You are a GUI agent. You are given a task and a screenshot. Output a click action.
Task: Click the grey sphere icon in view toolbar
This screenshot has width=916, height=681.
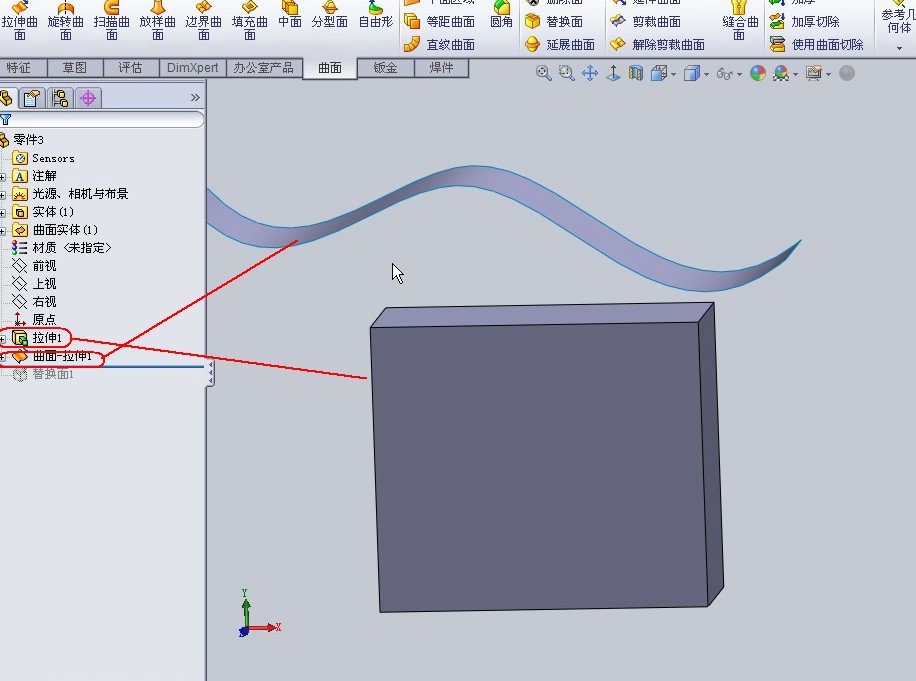tap(846, 73)
